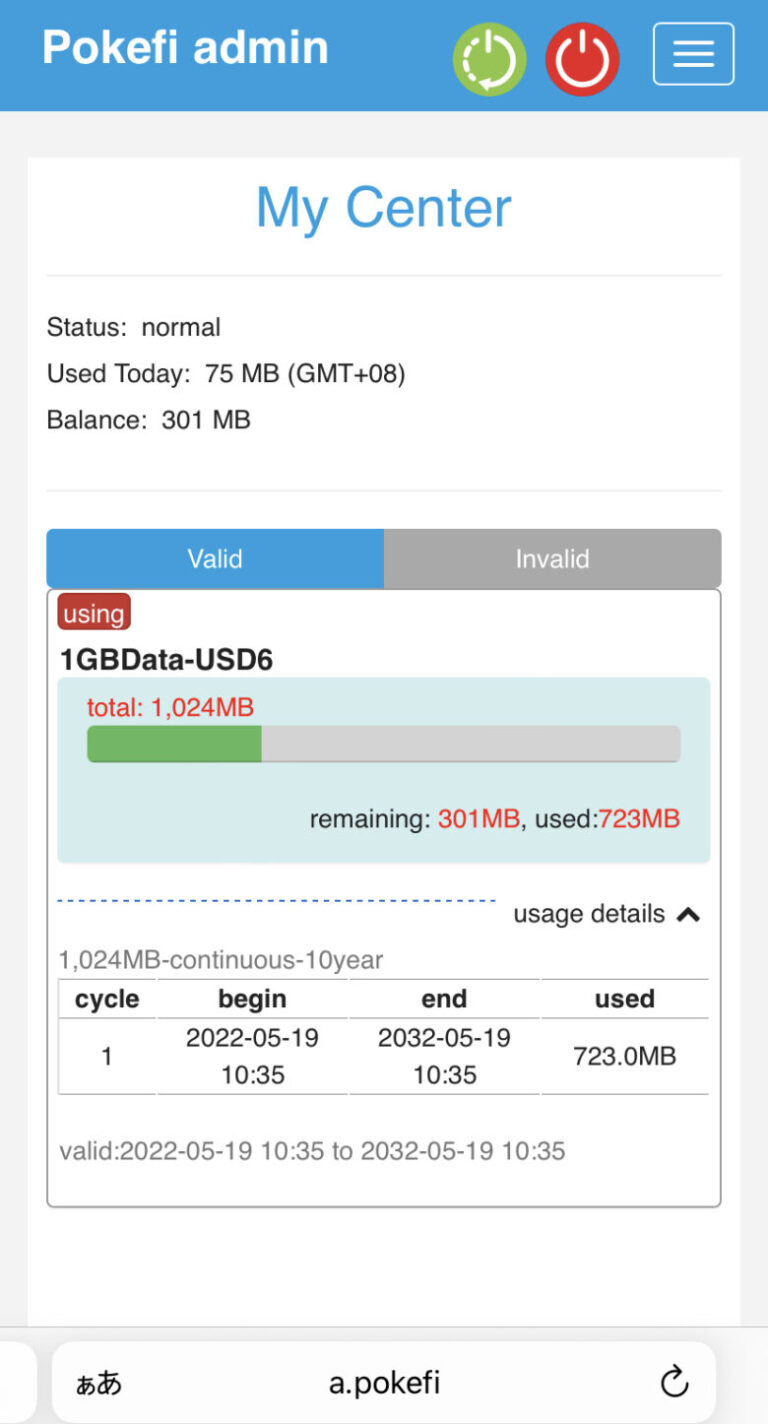Image resolution: width=768 pixels, height=1424 pixels.
Task: Click the red using badge
Action: 94,614
